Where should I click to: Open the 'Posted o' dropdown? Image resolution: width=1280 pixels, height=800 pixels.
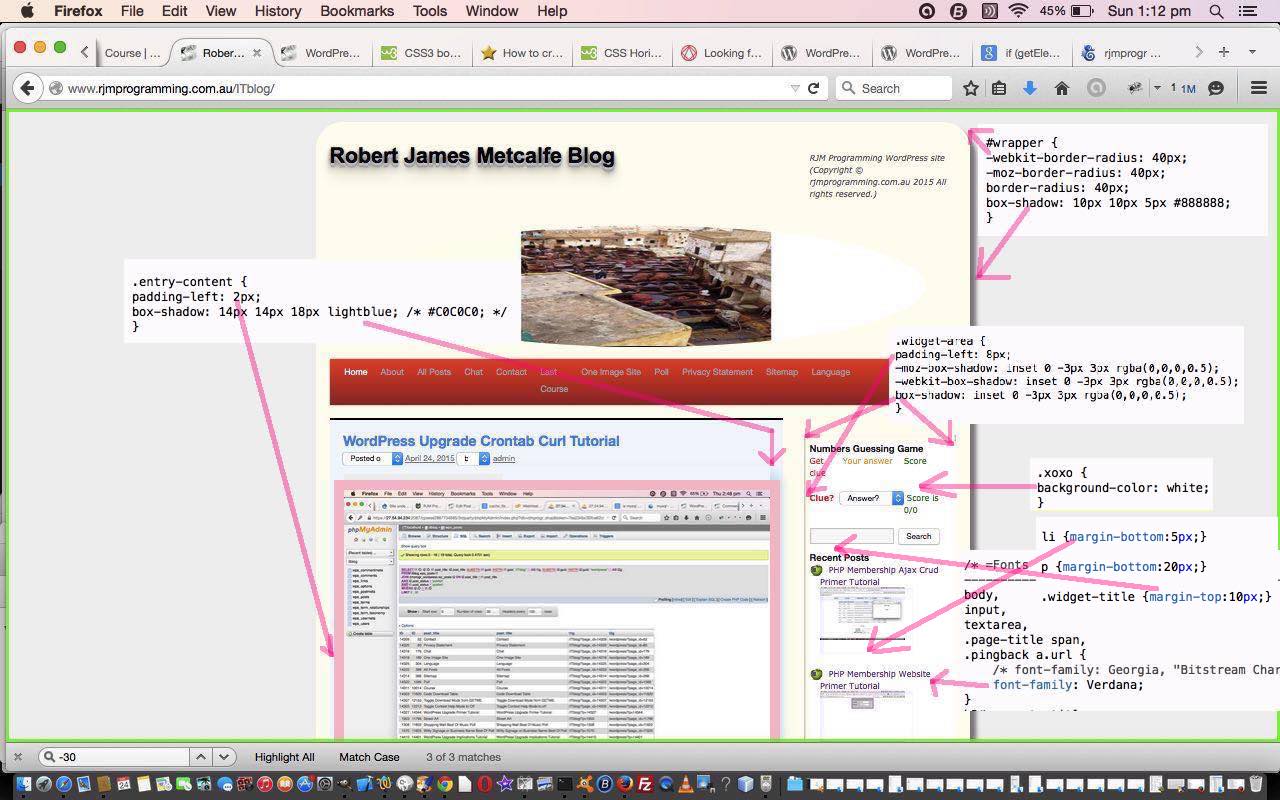point(372,458)
